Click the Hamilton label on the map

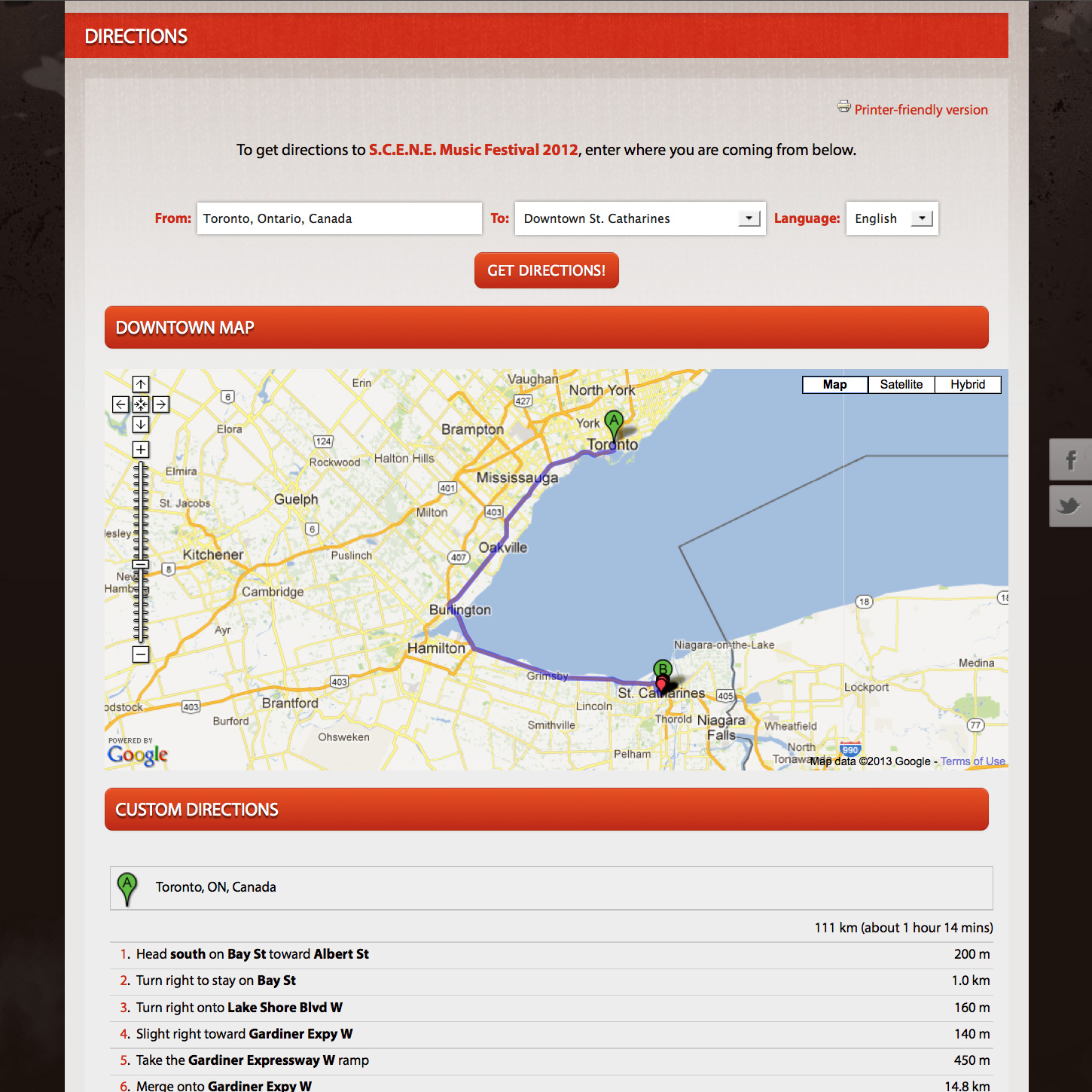tap(436, 648)
